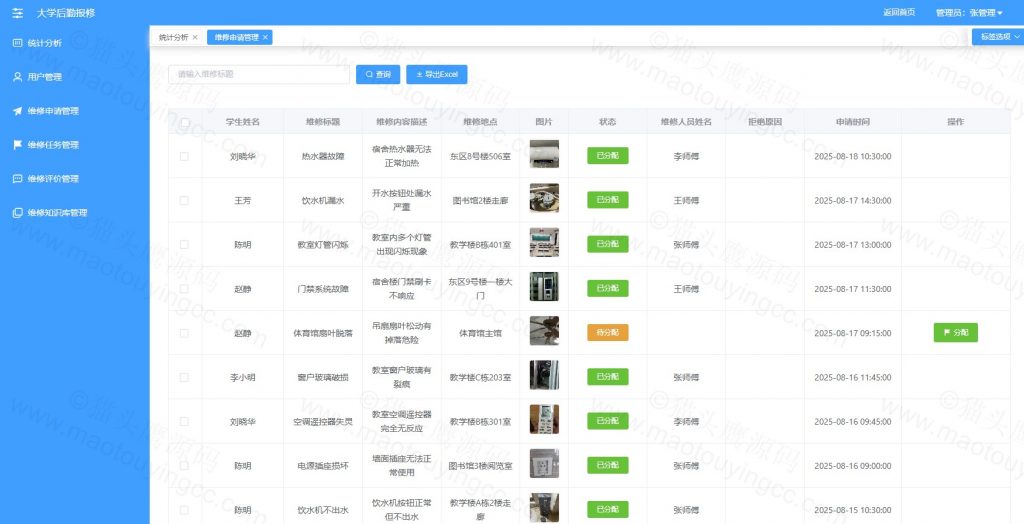Image resolution: width=1024 pixels, height=524 pixels.
Task: Click the 拒绝原因 column header
Action: (765, 122)
